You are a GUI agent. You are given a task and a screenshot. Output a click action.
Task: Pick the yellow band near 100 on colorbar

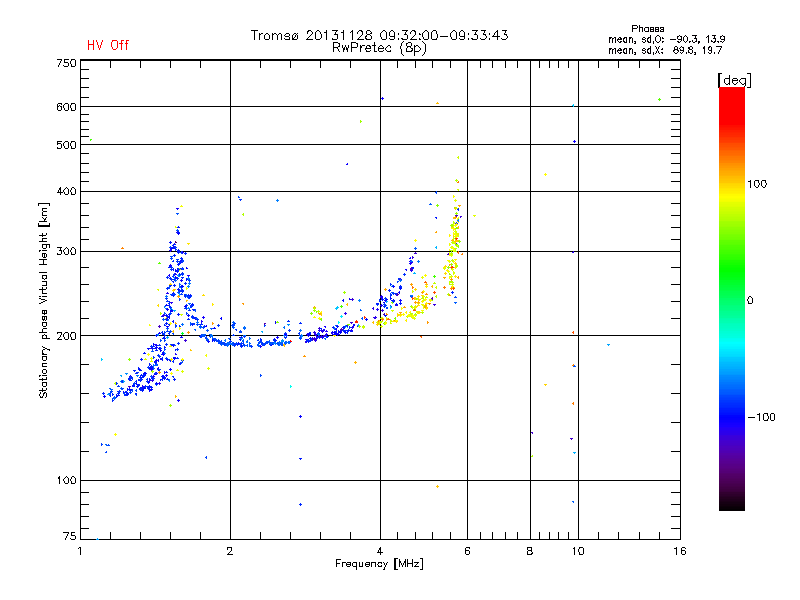pyautogui.click(x=732, y=195)
